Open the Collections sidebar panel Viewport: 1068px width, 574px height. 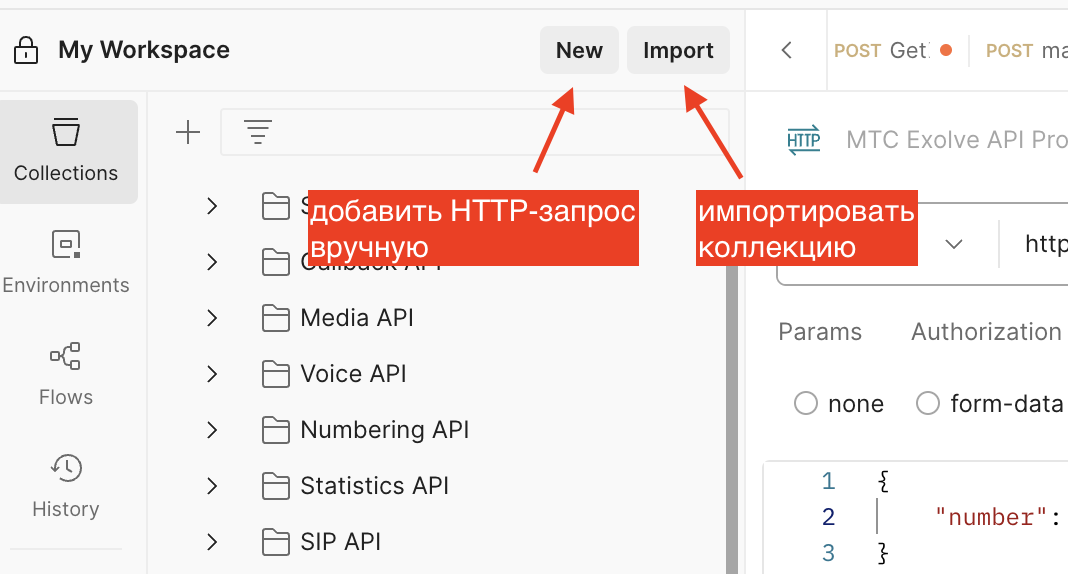point(66,151)
